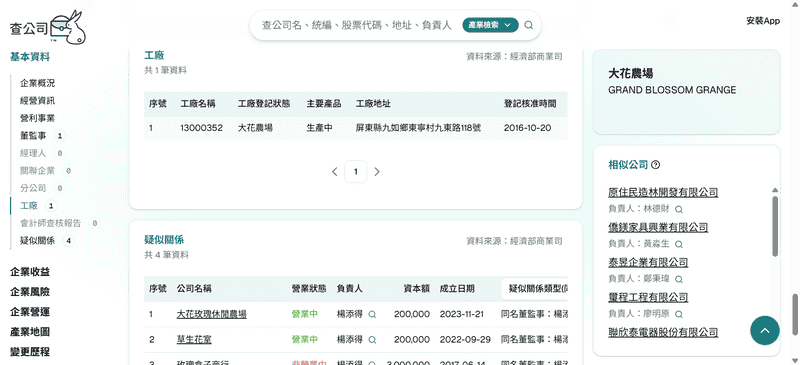The height and width of the screenshot is (365, 800).
Task: Select 會計師查核報告 in sidebar
Action: point(51,223)
